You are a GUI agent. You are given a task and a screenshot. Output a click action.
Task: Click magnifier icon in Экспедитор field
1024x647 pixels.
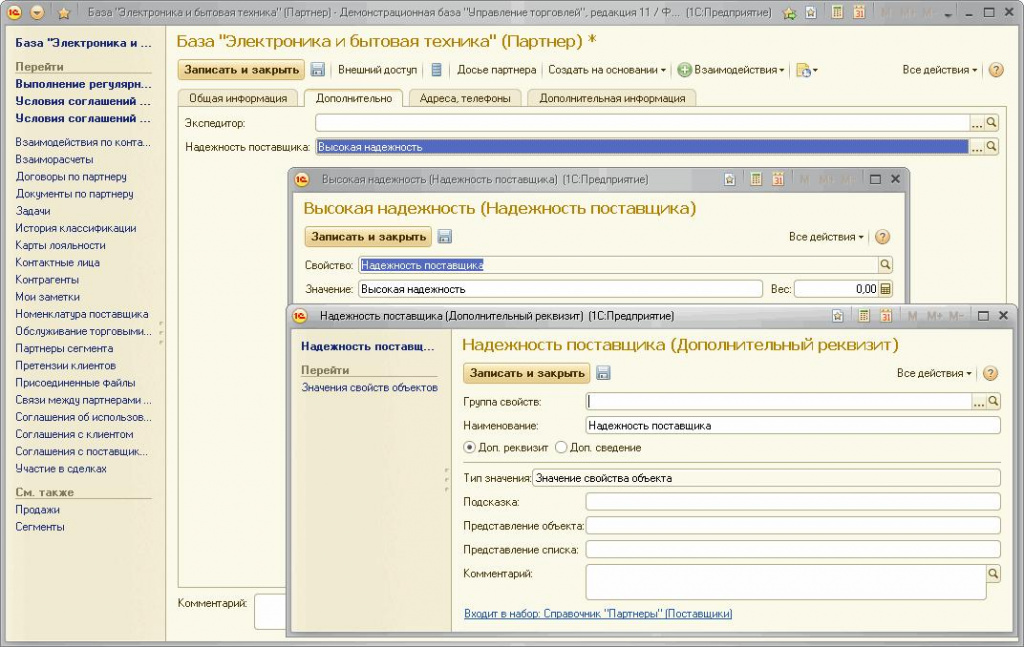click(991, 123)
